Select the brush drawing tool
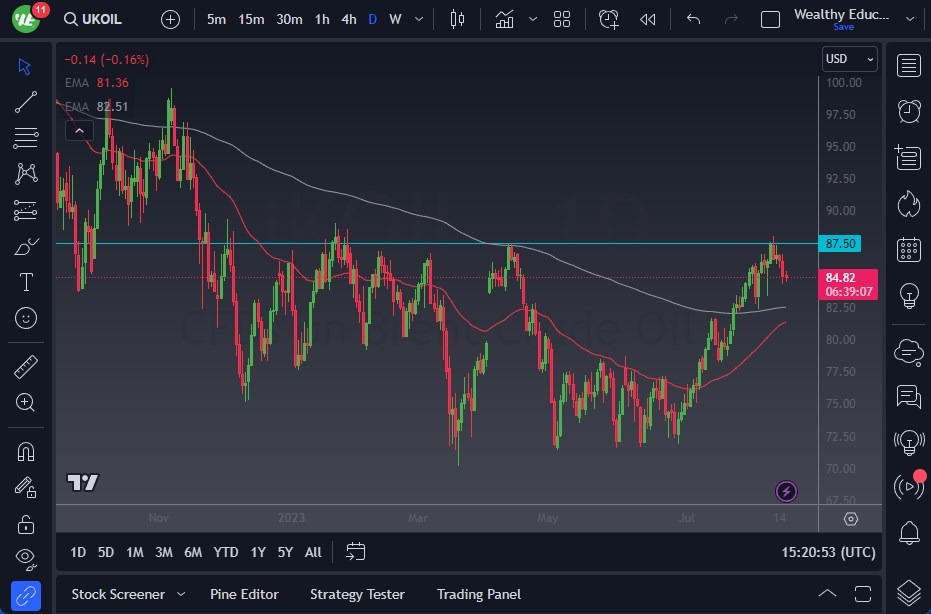Viewport: 931px width, 614px height. tap(25, 246)
